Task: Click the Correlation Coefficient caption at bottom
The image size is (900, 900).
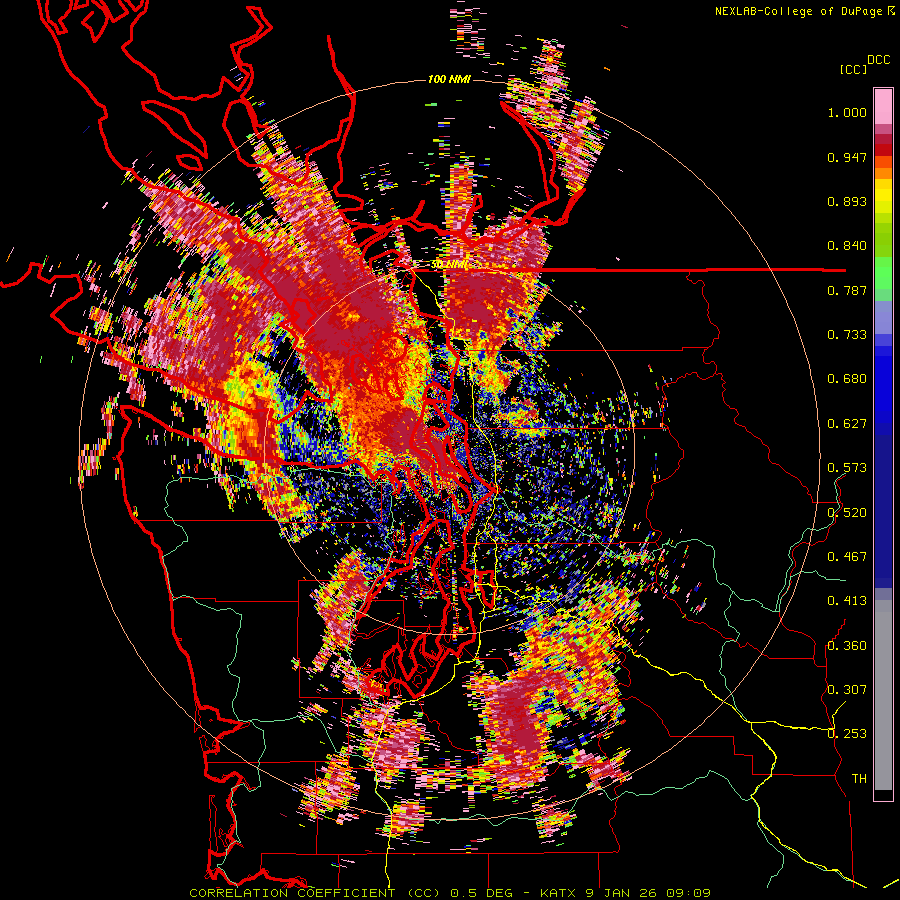Action: [x=450, y=893]
